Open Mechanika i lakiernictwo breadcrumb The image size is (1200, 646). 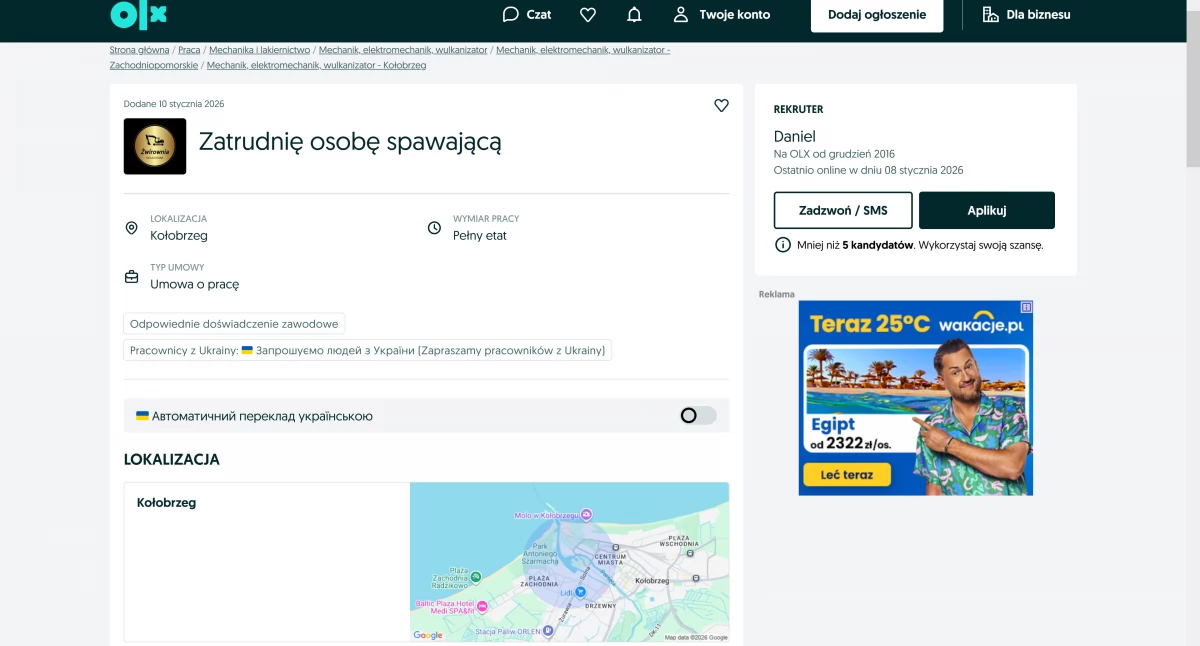(259, 49)
